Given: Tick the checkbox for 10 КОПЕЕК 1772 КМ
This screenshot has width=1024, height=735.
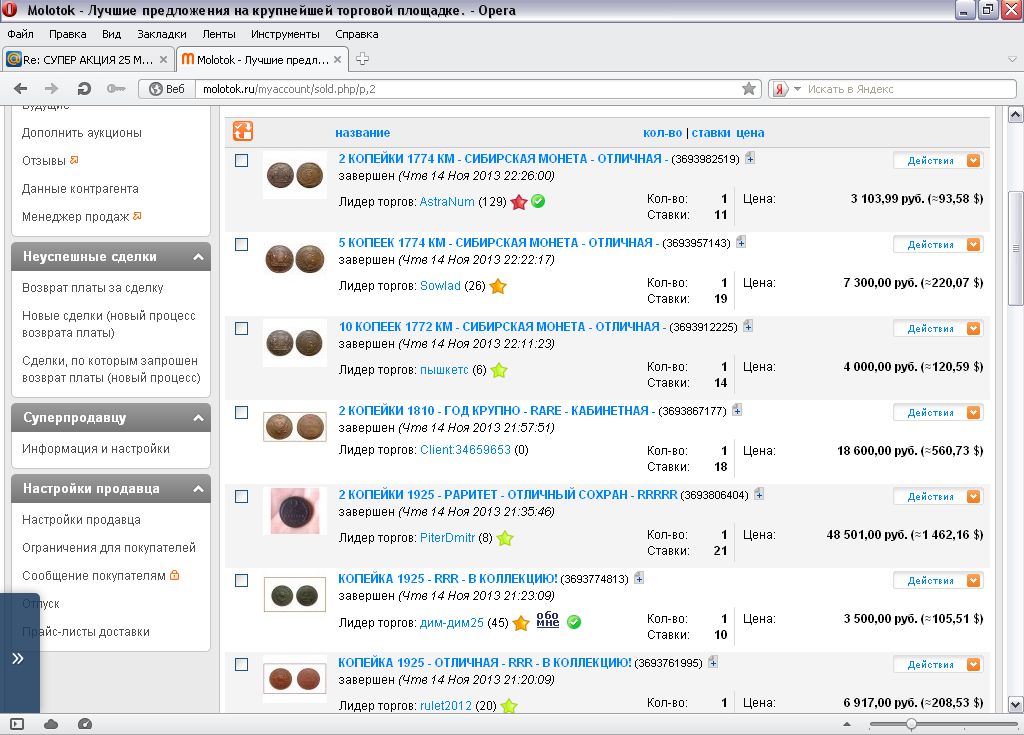Looking at the screenshot, I should (x=242, y=328).
